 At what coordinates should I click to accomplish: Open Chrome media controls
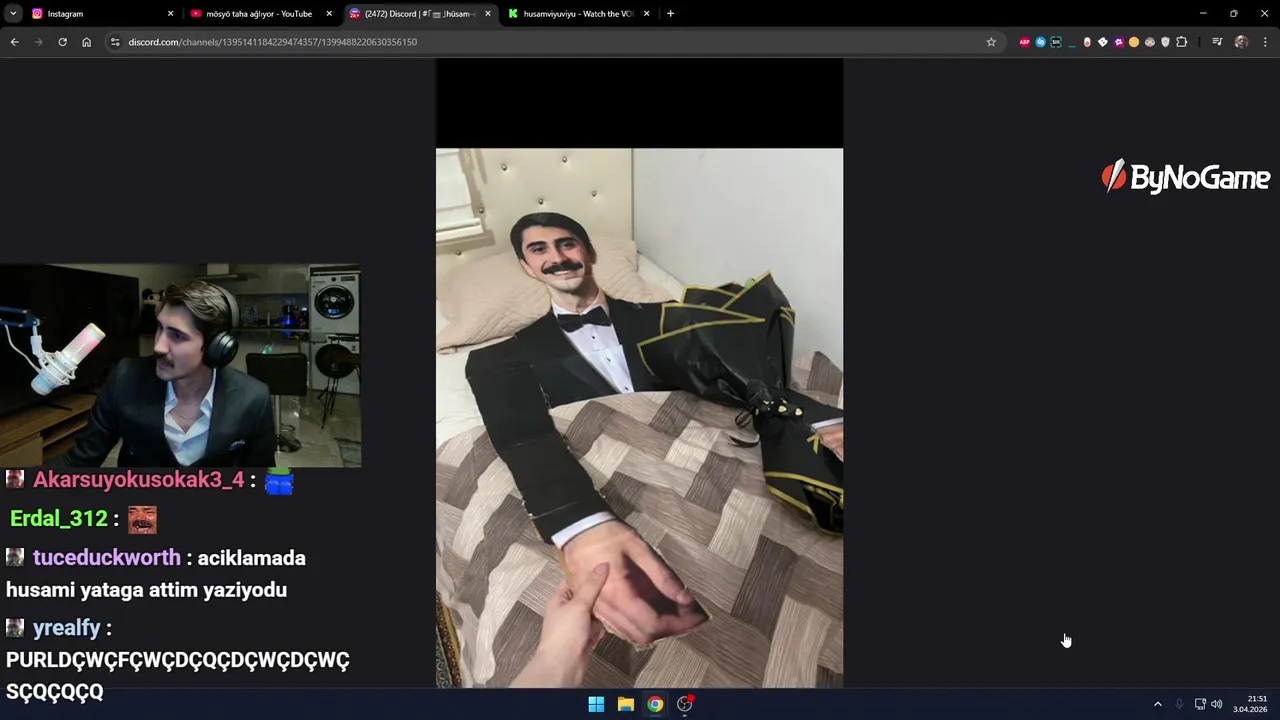(x=1217, y=42)
